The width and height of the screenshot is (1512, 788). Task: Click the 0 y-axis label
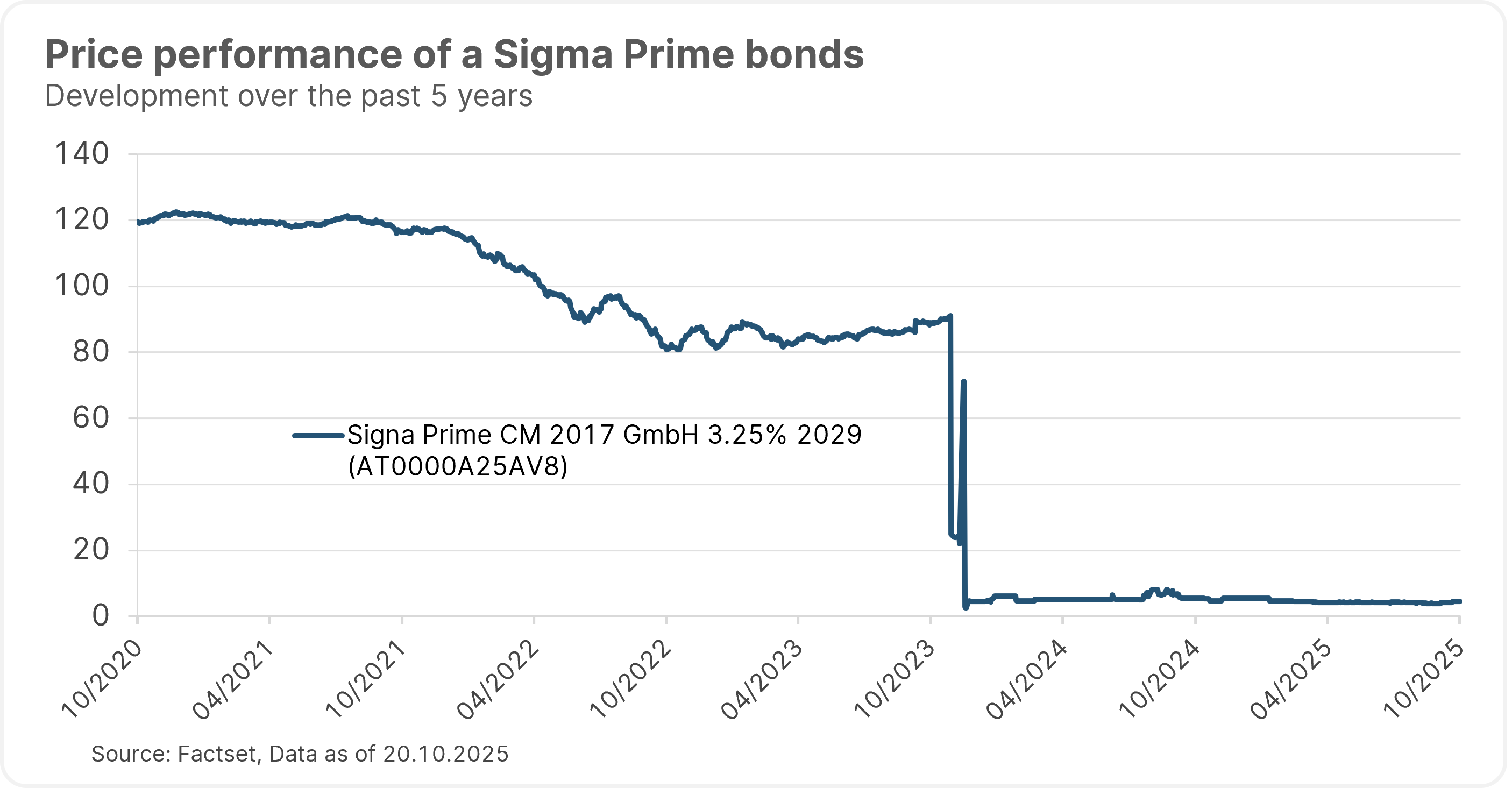tap(101, 616)
